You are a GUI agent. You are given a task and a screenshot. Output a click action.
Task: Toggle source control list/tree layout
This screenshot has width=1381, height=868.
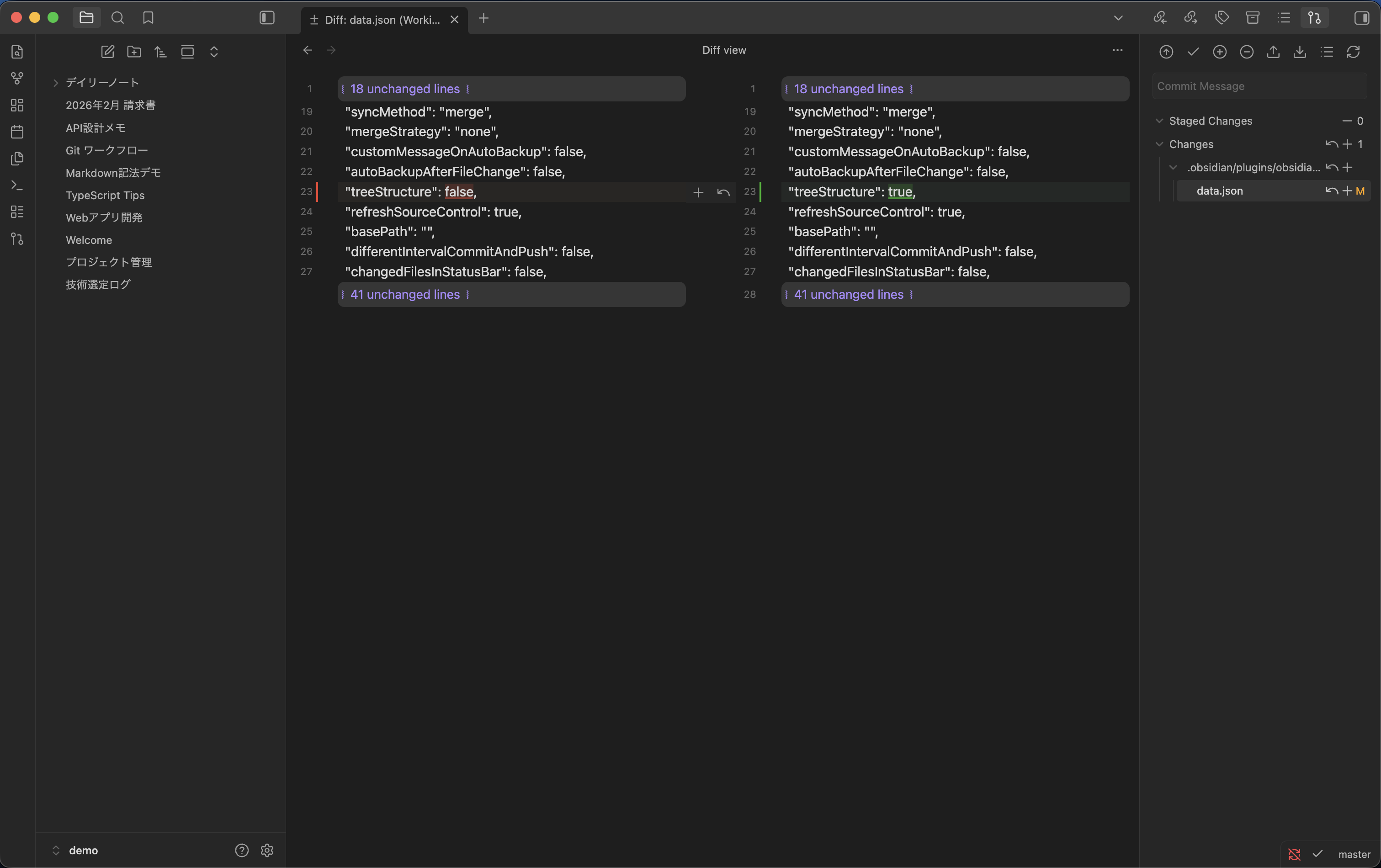(x=1326, y=52)
